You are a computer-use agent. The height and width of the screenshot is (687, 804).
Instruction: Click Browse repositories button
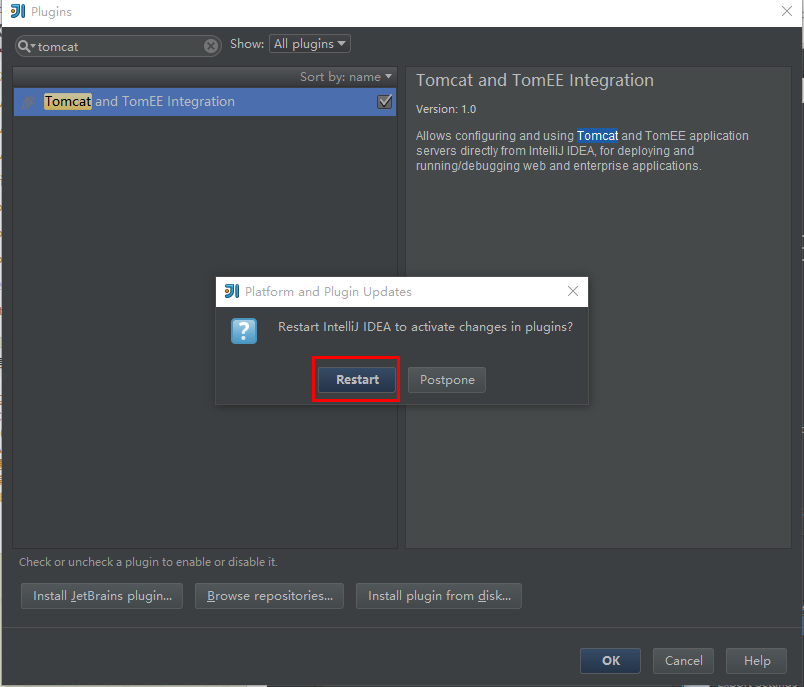coord(269,596)
